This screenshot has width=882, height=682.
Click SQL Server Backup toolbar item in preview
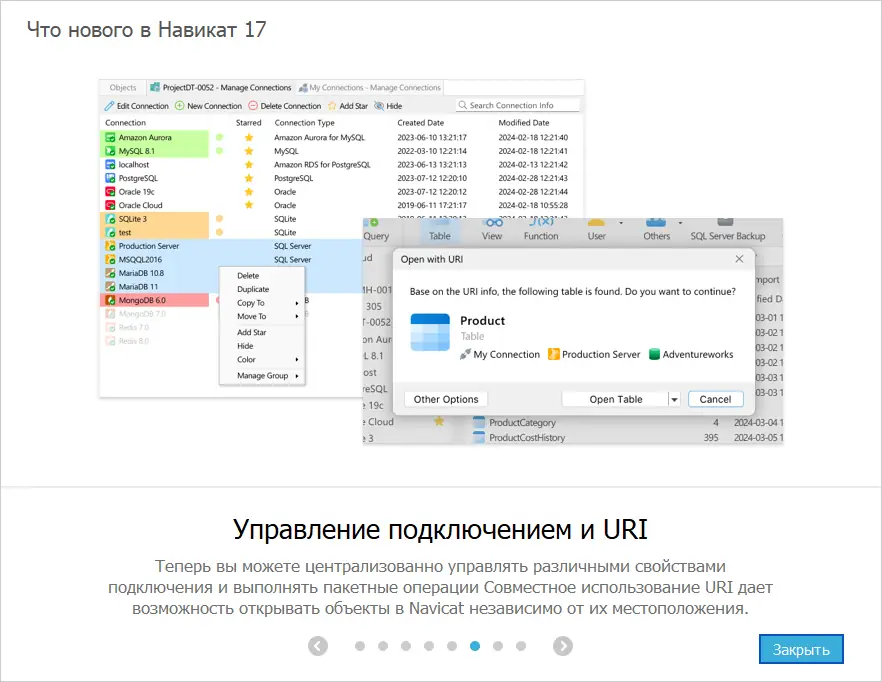click(x=727, y=231)
